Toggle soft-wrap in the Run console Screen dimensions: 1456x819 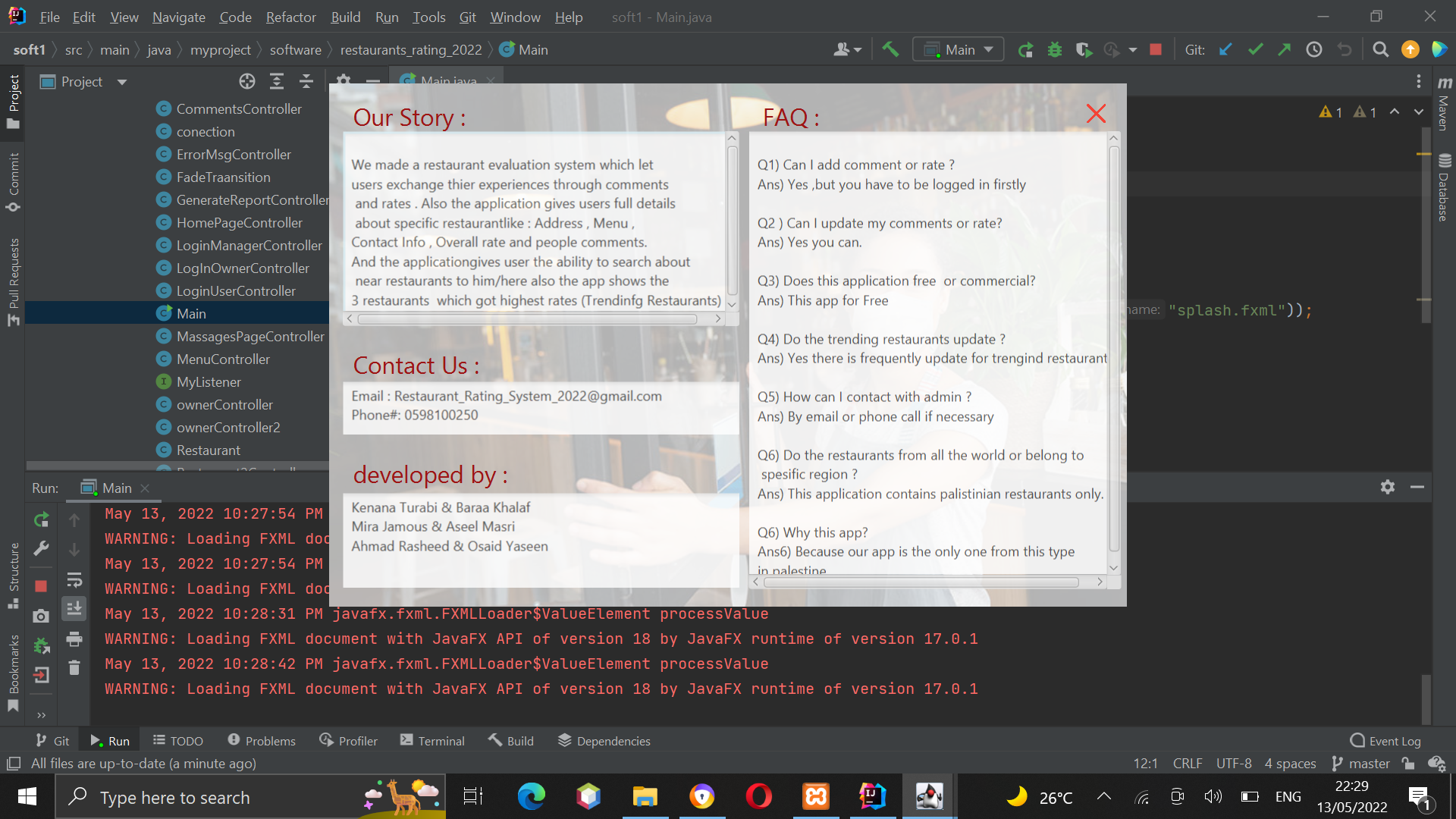(x=74, y=579)
